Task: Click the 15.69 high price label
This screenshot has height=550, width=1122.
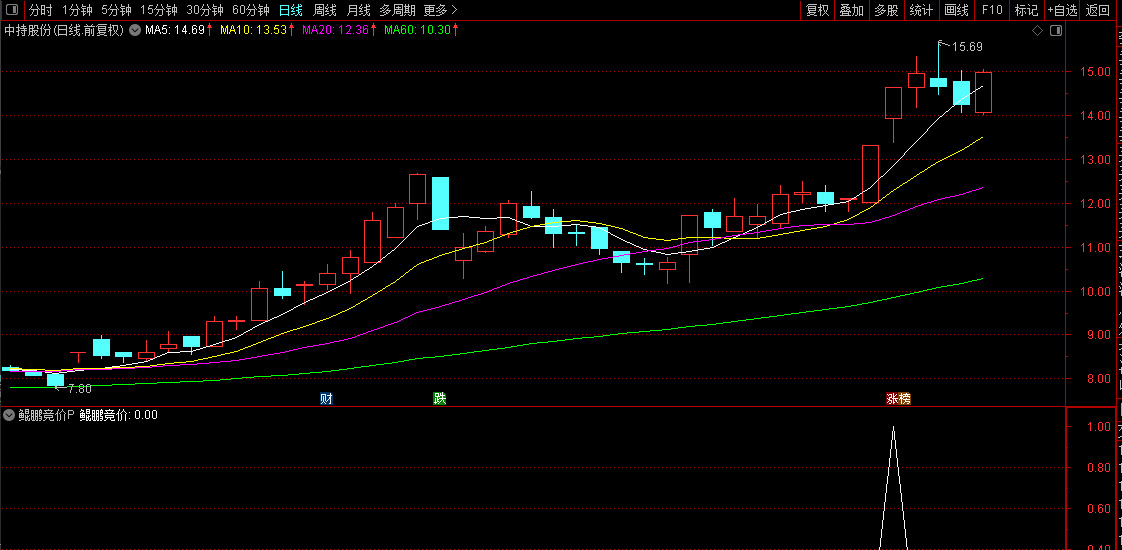Action: tap(967, 47)
